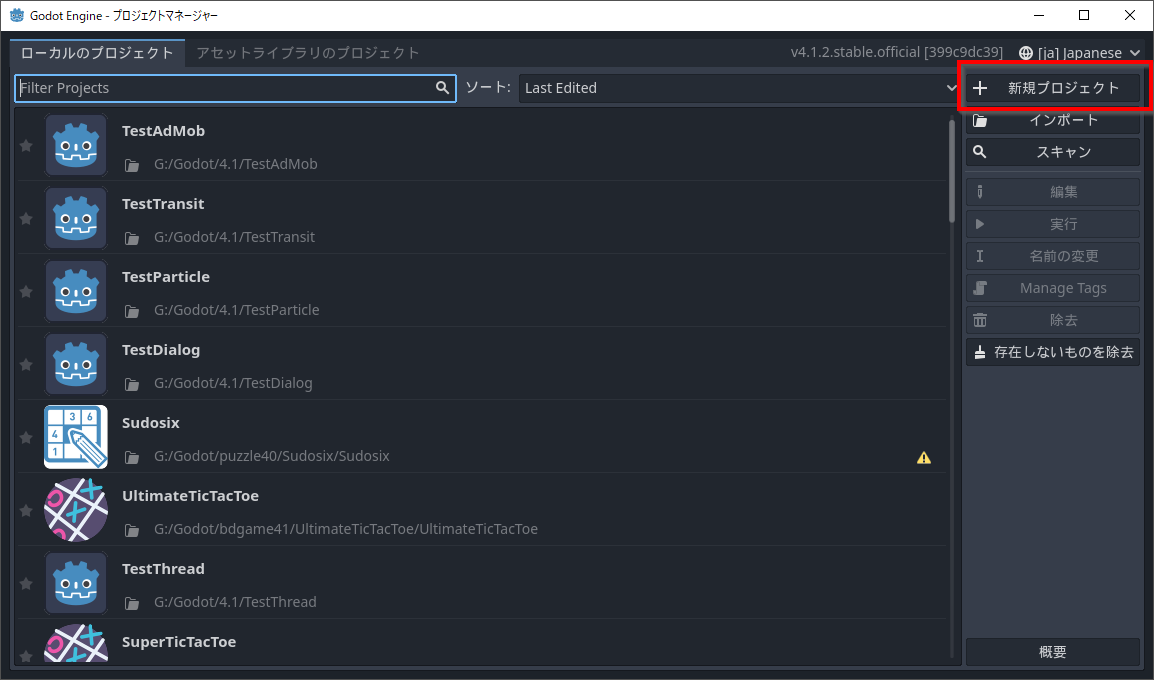This screenshot has height=680, width=1154.
Task: Open TestAdMob folder icon
Action: click(132, 165)
